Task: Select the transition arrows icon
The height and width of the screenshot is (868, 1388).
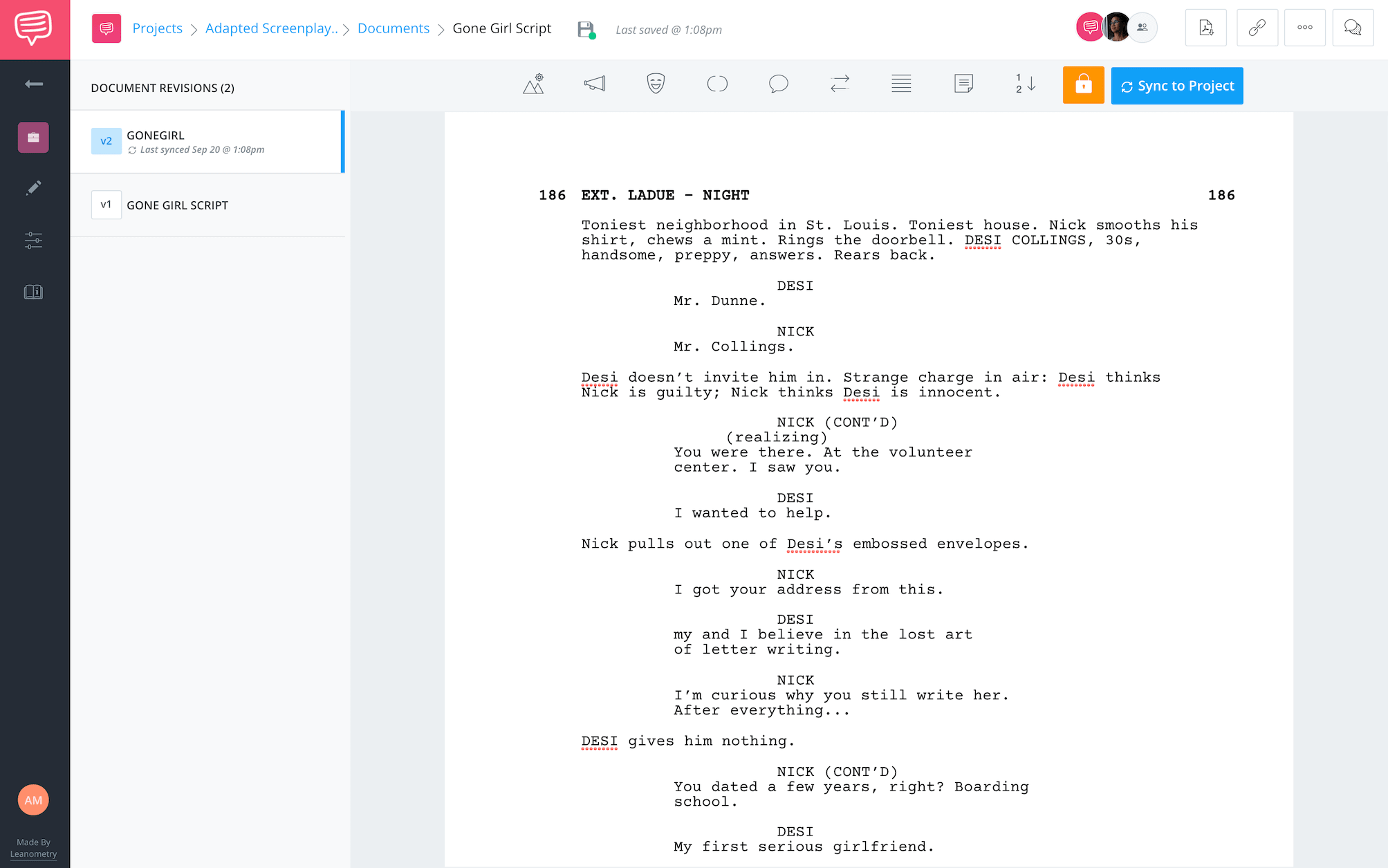Action: click(839, 84)
